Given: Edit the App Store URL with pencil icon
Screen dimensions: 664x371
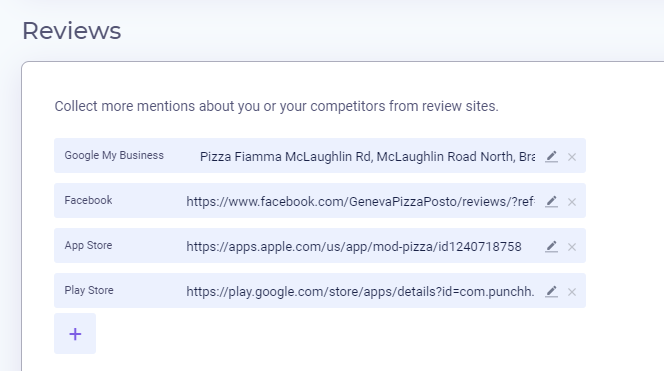Looking at the screenshot, I should [x=551, y=246].
